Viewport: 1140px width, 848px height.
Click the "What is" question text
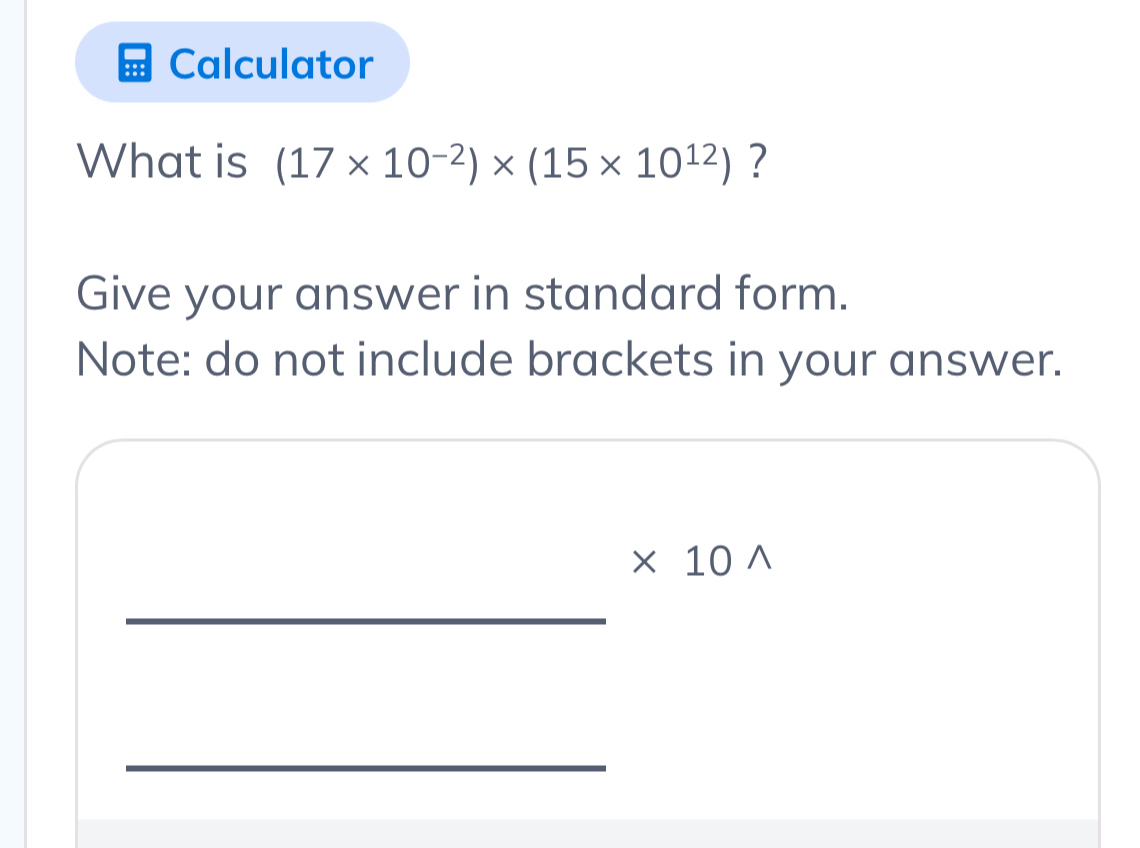pyautogui.click(x=163, y=160)
